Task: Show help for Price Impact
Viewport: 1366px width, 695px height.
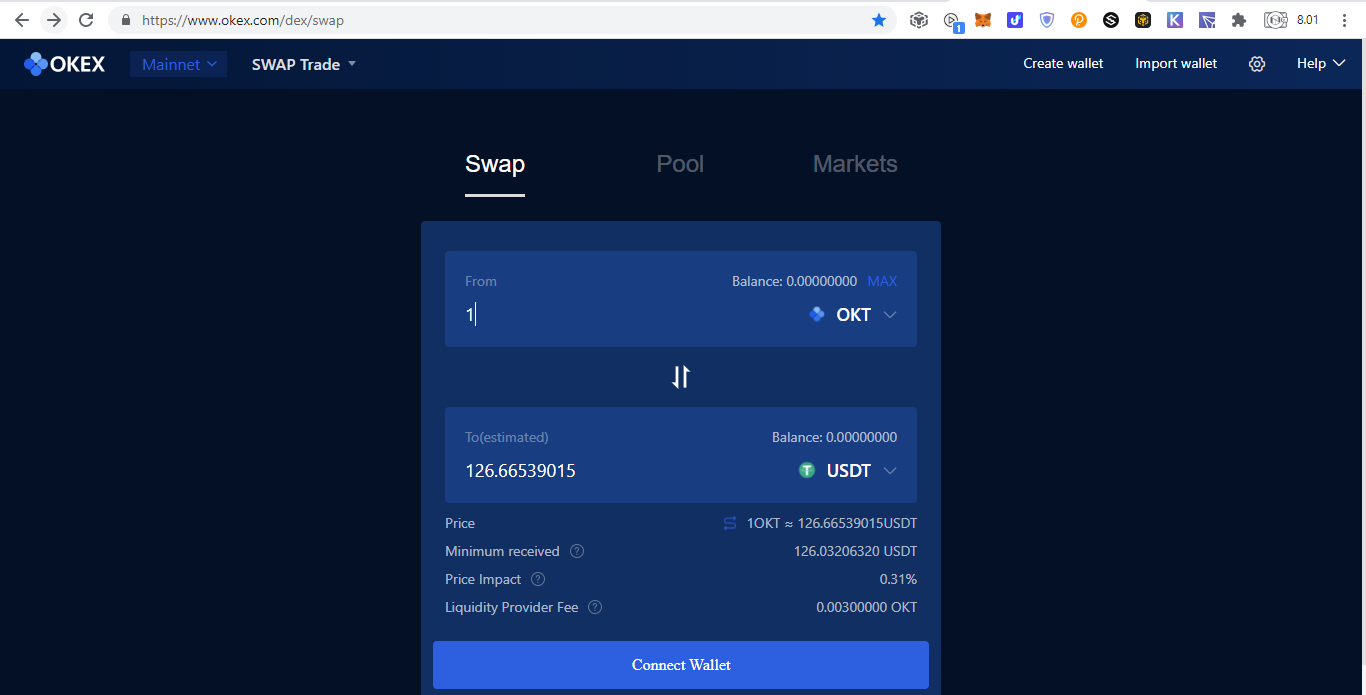Action: pos(538,579)
